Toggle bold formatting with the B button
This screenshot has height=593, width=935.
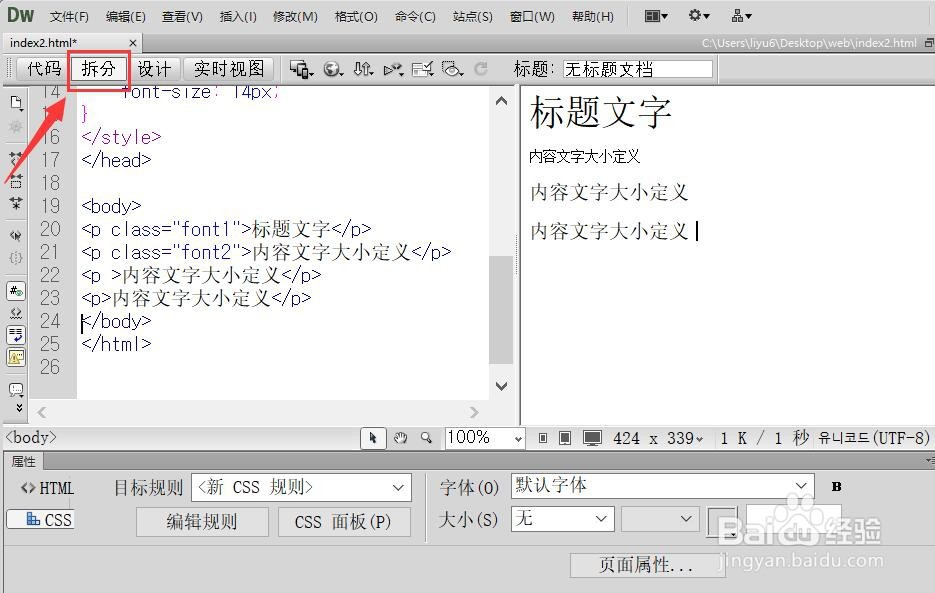tap(836, 486)
